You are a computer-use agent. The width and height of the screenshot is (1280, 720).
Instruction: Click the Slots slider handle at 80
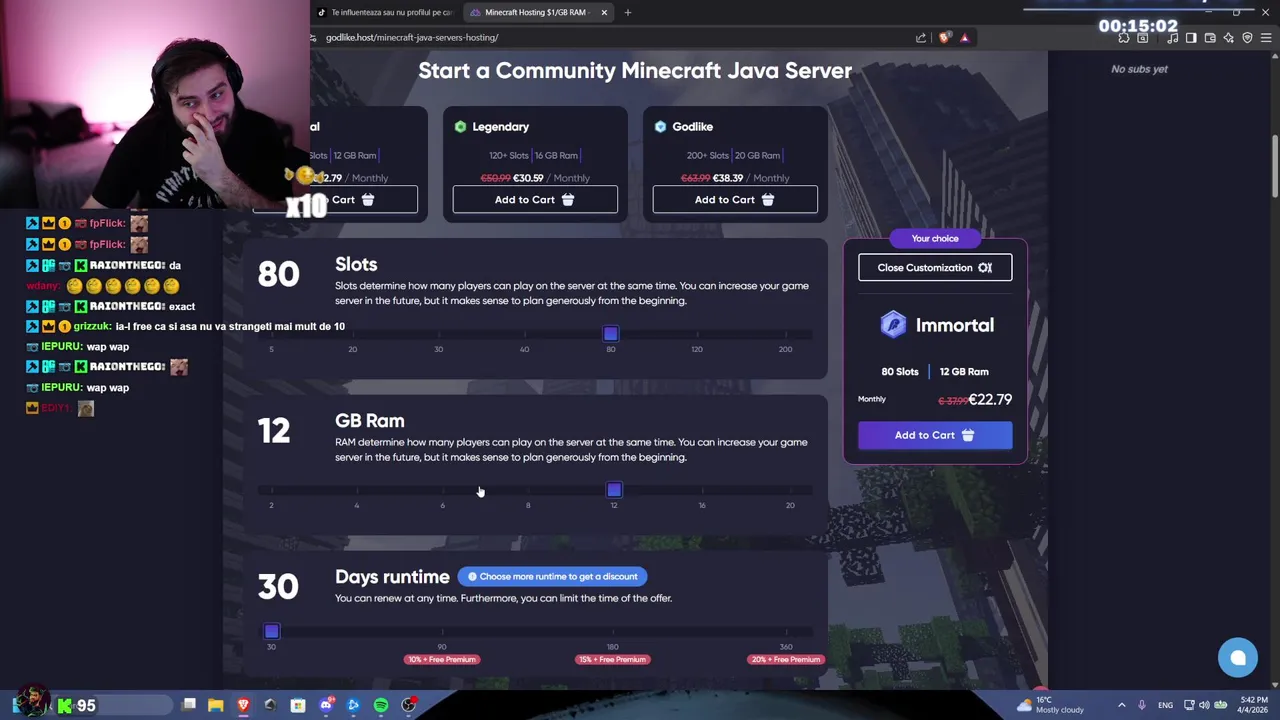(x=611, y=334)
